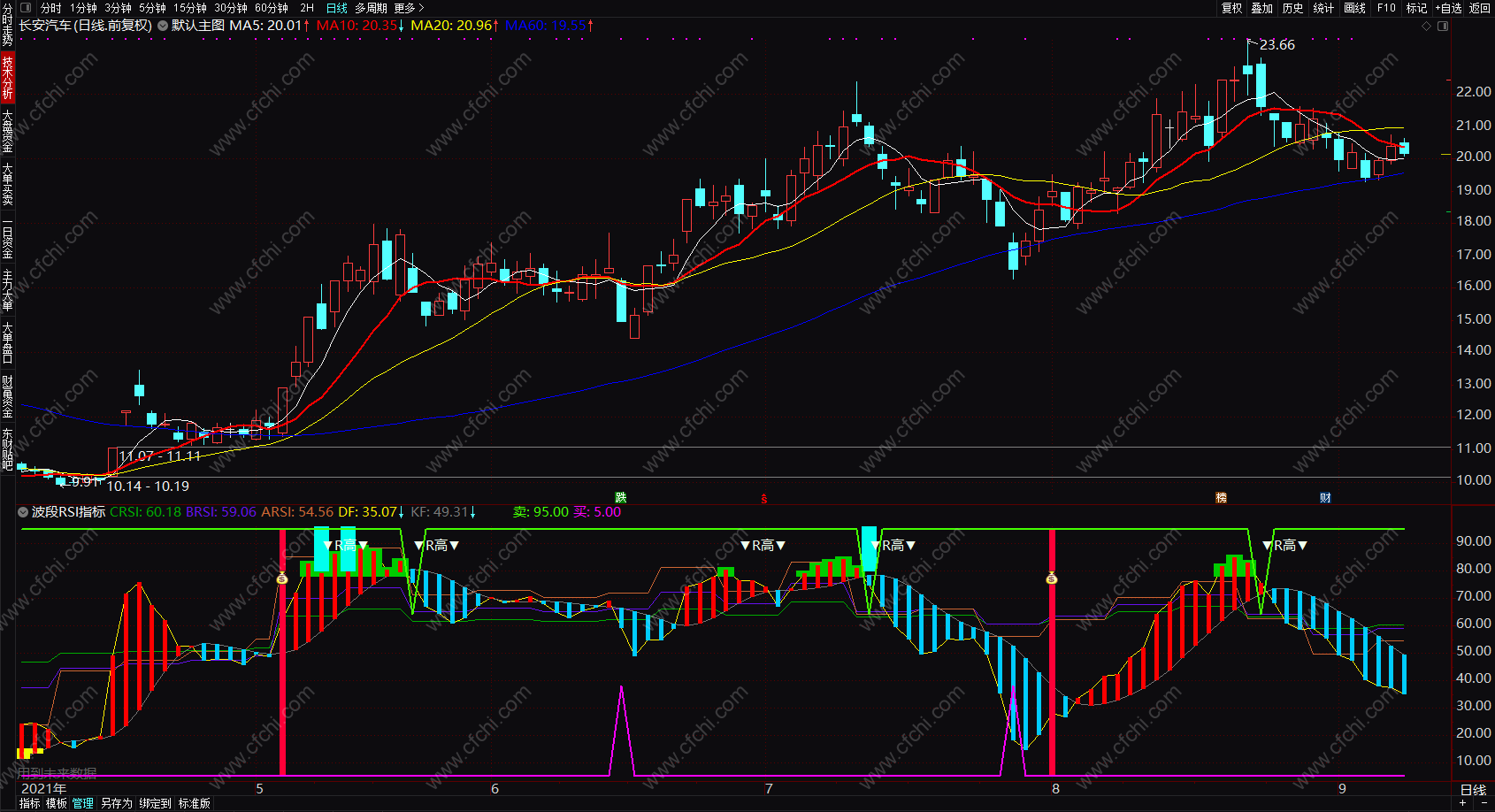Click the 指标 button at the bottom
Viewport: 1495px width, 812px height.
pos(30,803)
